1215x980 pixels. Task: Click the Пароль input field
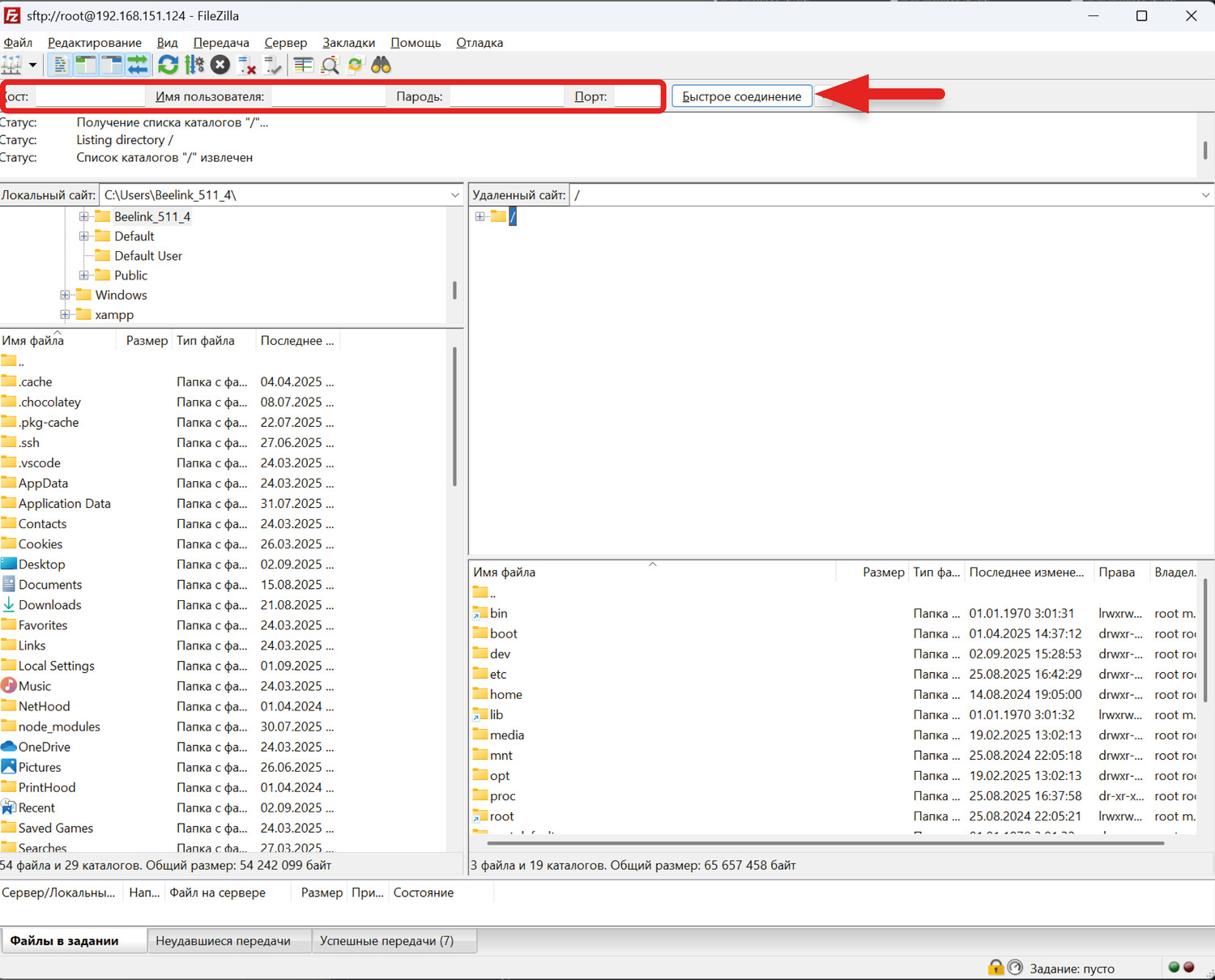pos(506,96)
